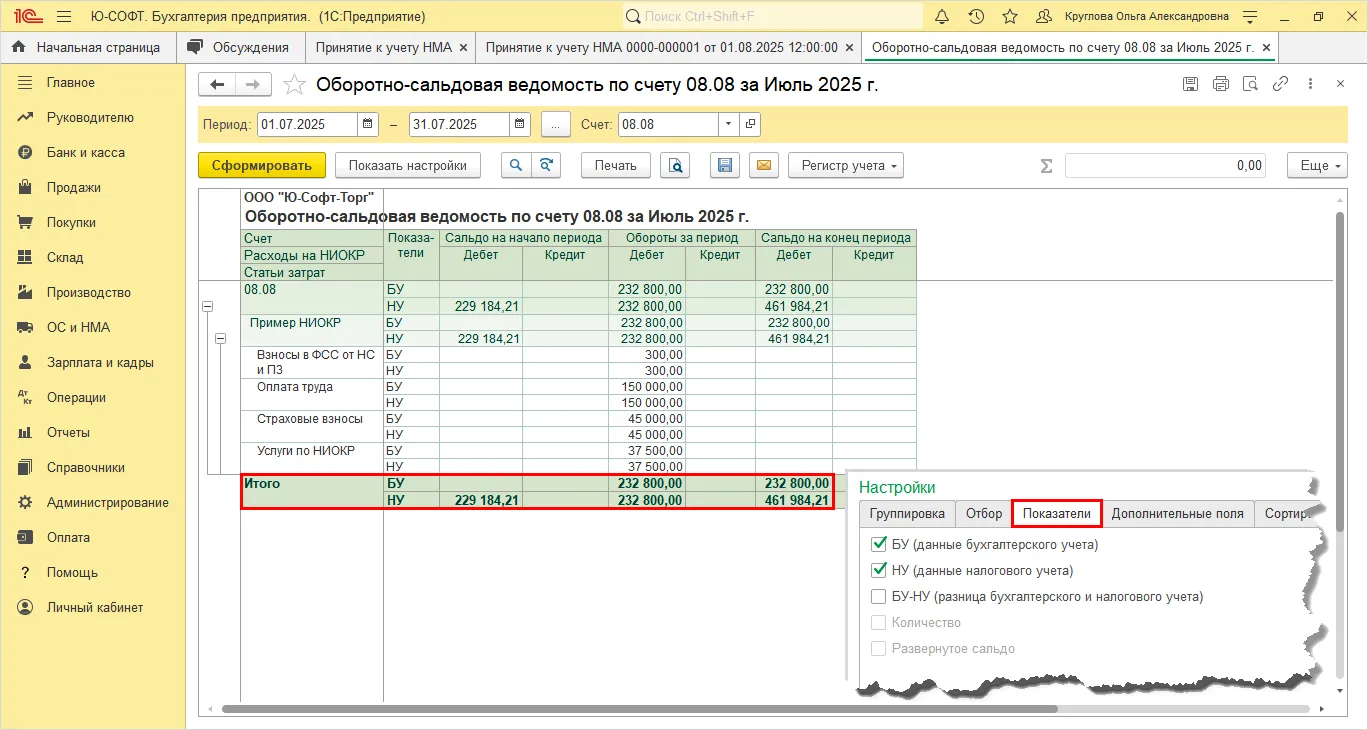Enable БУ-НУ difference checkbox
Viewport: 1368px width, 730px height.
[879, 597]
